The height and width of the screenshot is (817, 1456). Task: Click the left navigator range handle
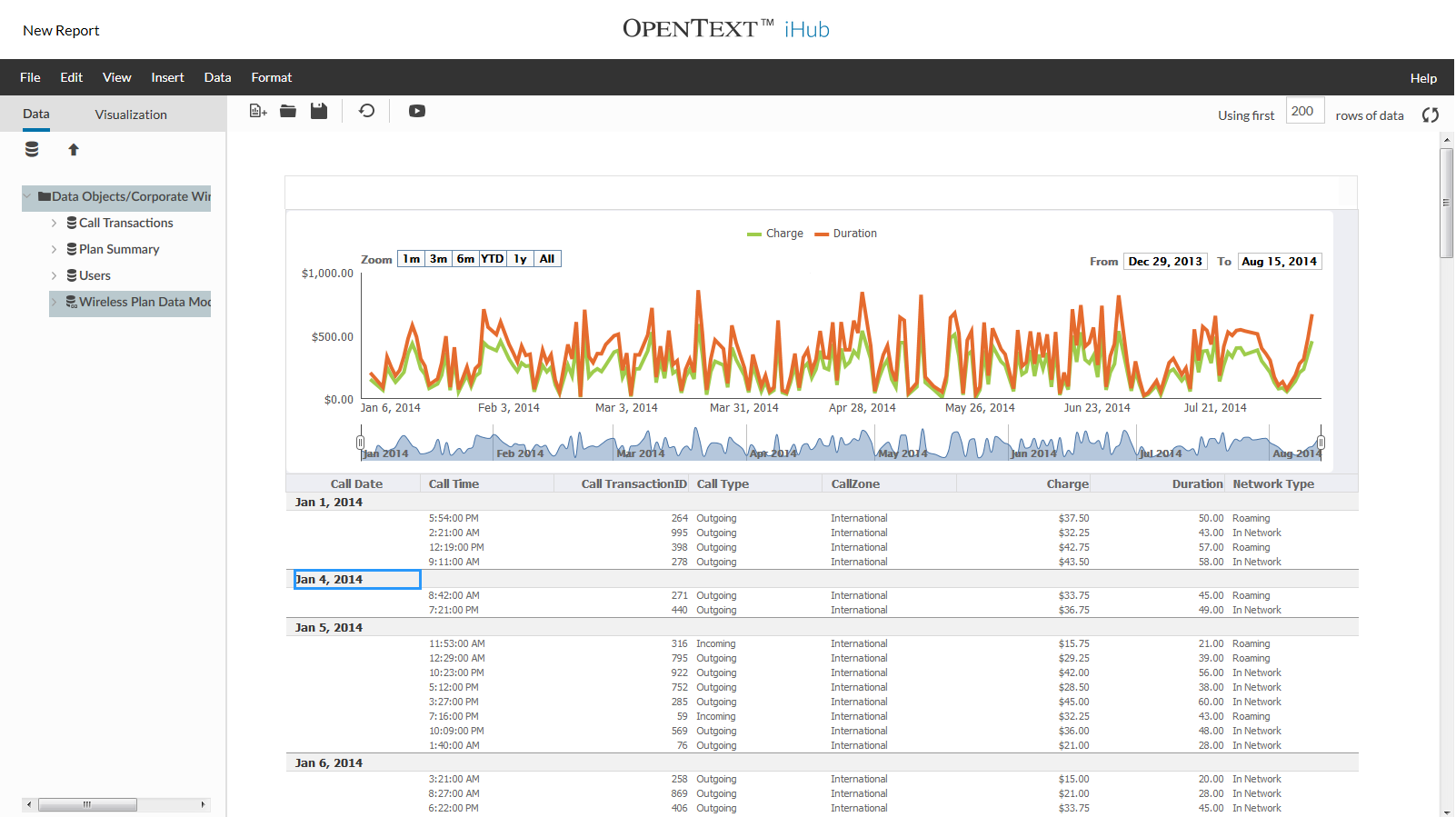pyautogui.click(x=360, y=443)
